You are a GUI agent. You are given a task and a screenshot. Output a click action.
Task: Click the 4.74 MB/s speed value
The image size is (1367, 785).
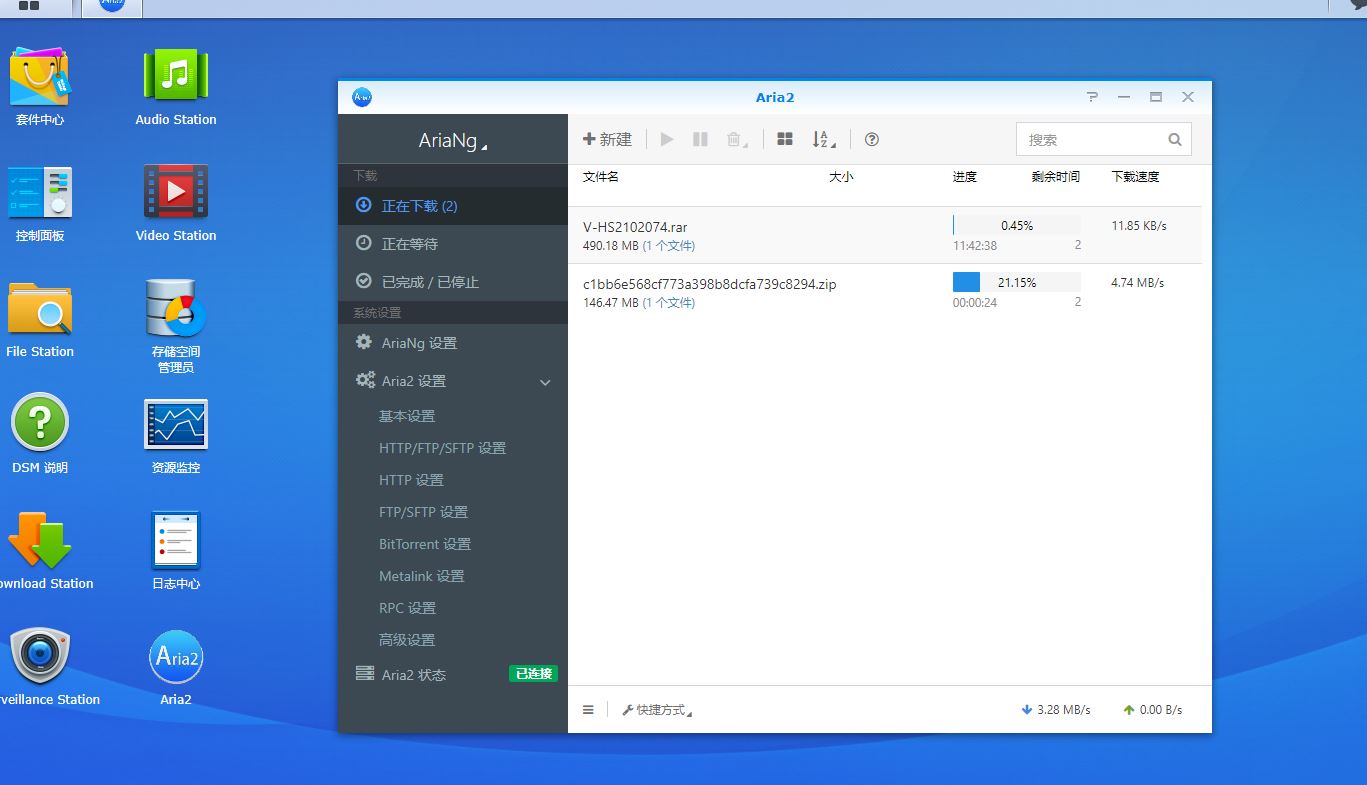(x=1137, y=283)
